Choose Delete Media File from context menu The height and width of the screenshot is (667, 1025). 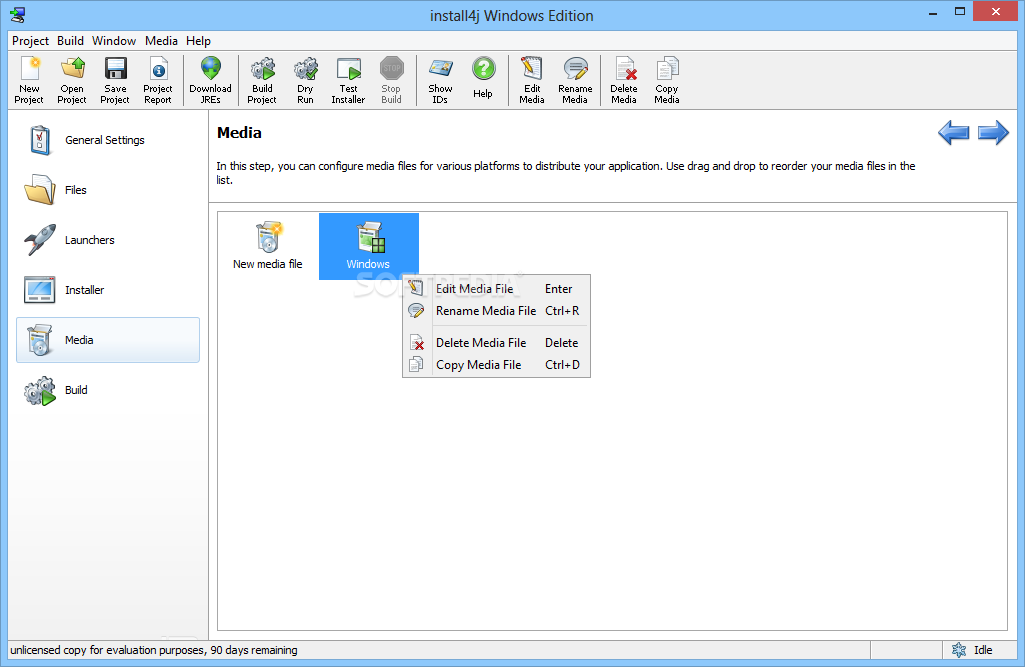tap(496, 343)
